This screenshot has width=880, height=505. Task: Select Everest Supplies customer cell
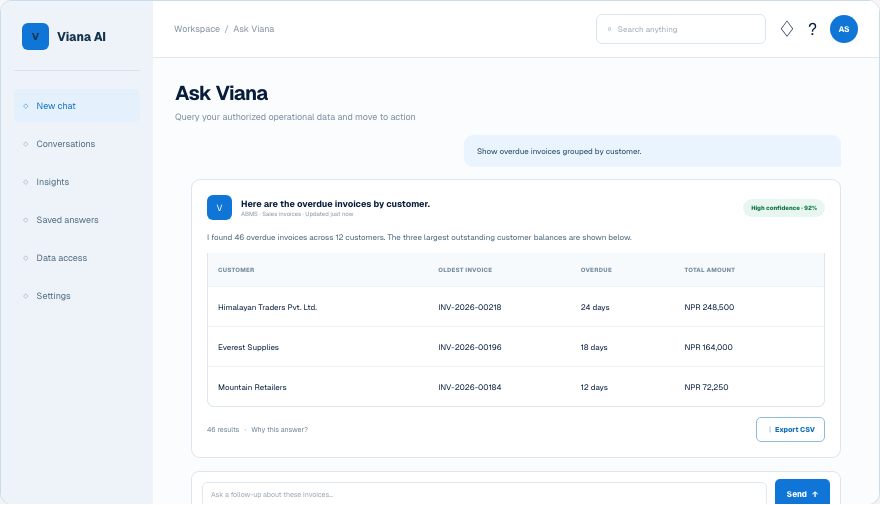pos(248,347)
